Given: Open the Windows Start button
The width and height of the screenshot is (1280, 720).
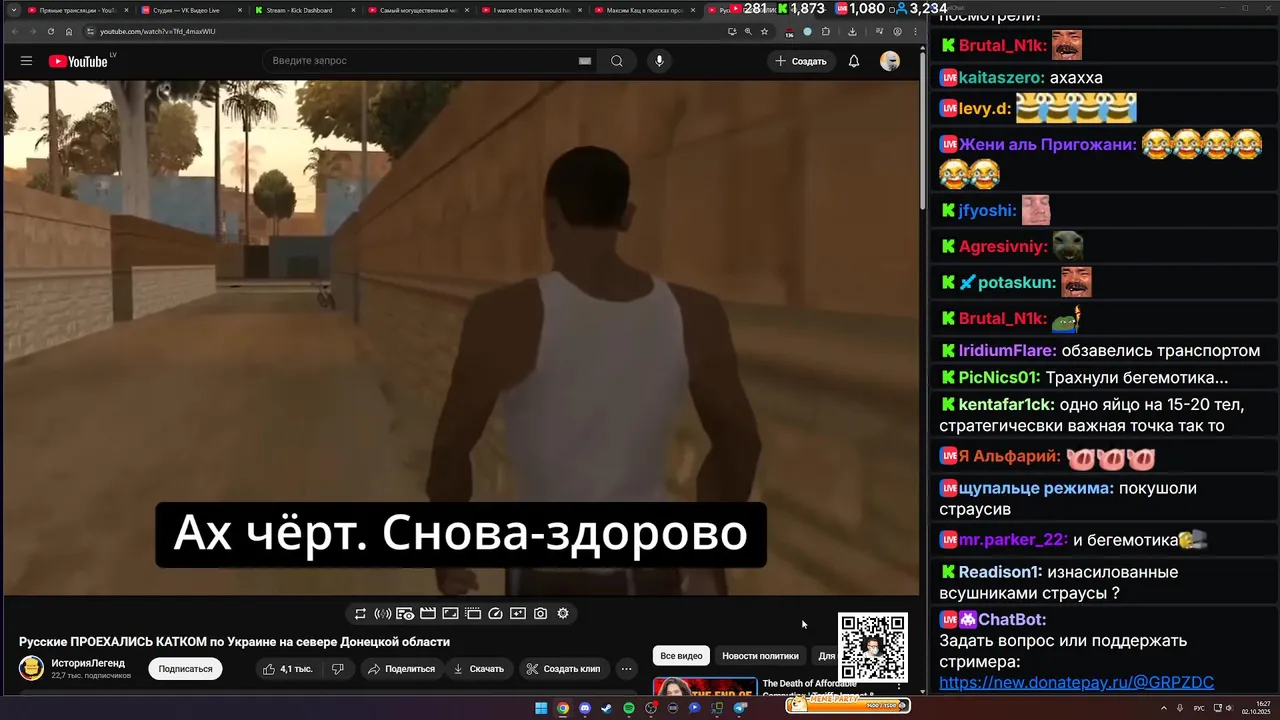Looking at the screenshot, I should [x=541, y=708].
